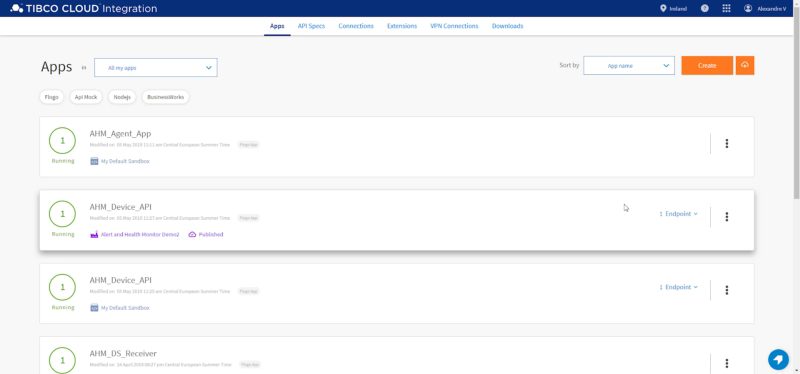
Task: Switch to the Apps tab
Action: [x=277, y=26]
